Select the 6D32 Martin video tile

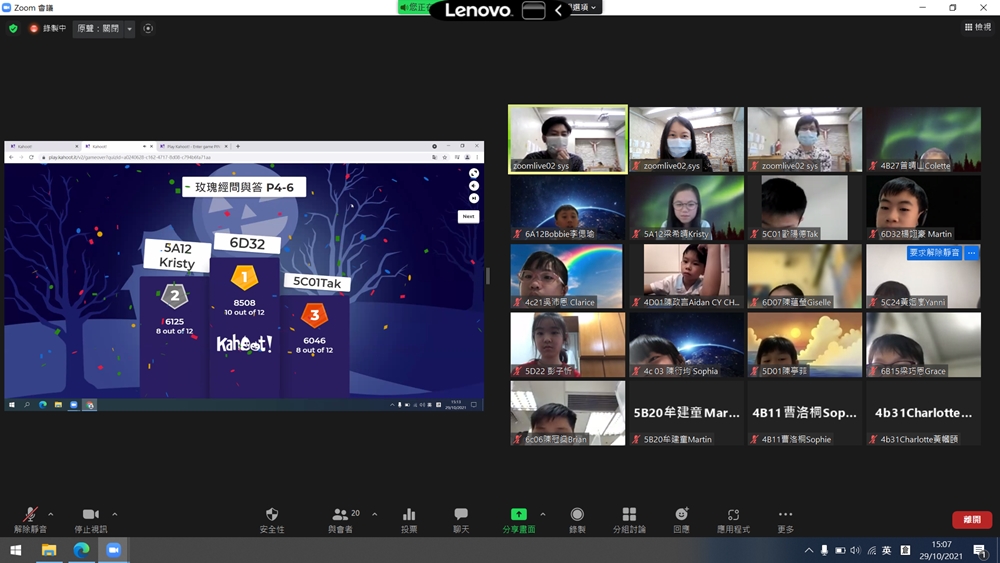point(923,208)
